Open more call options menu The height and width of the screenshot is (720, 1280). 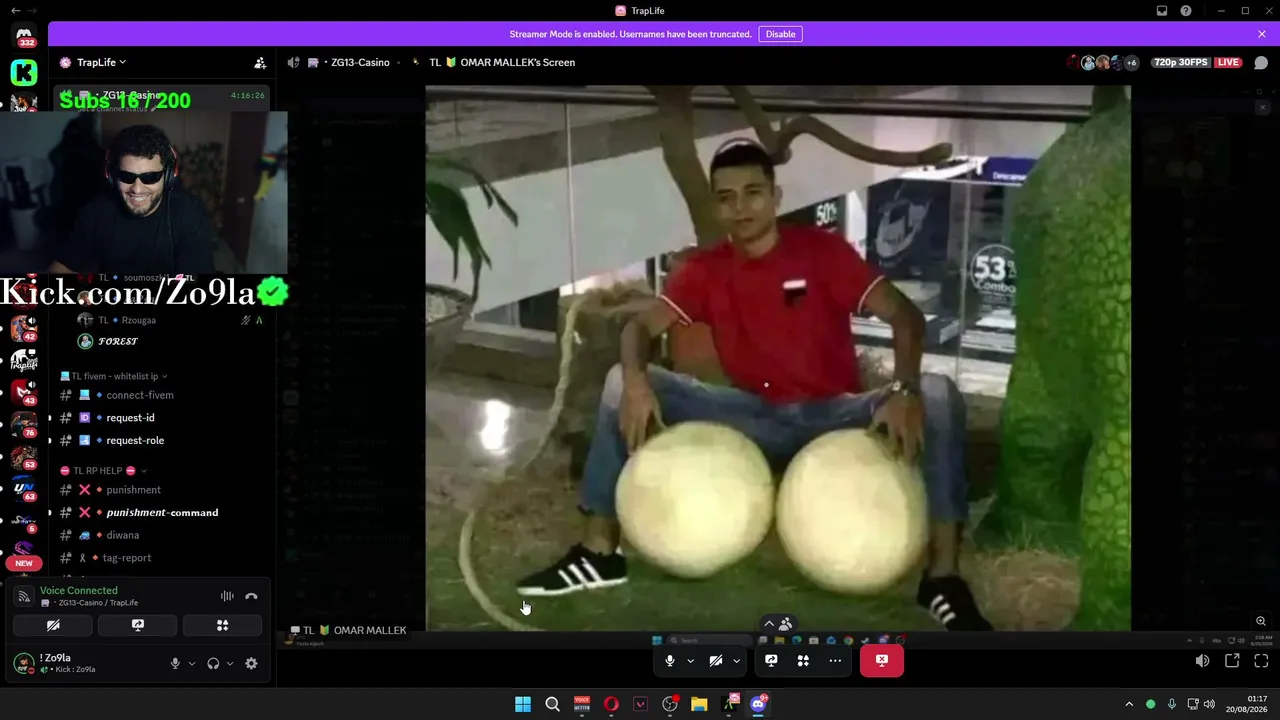coord(835,661)
